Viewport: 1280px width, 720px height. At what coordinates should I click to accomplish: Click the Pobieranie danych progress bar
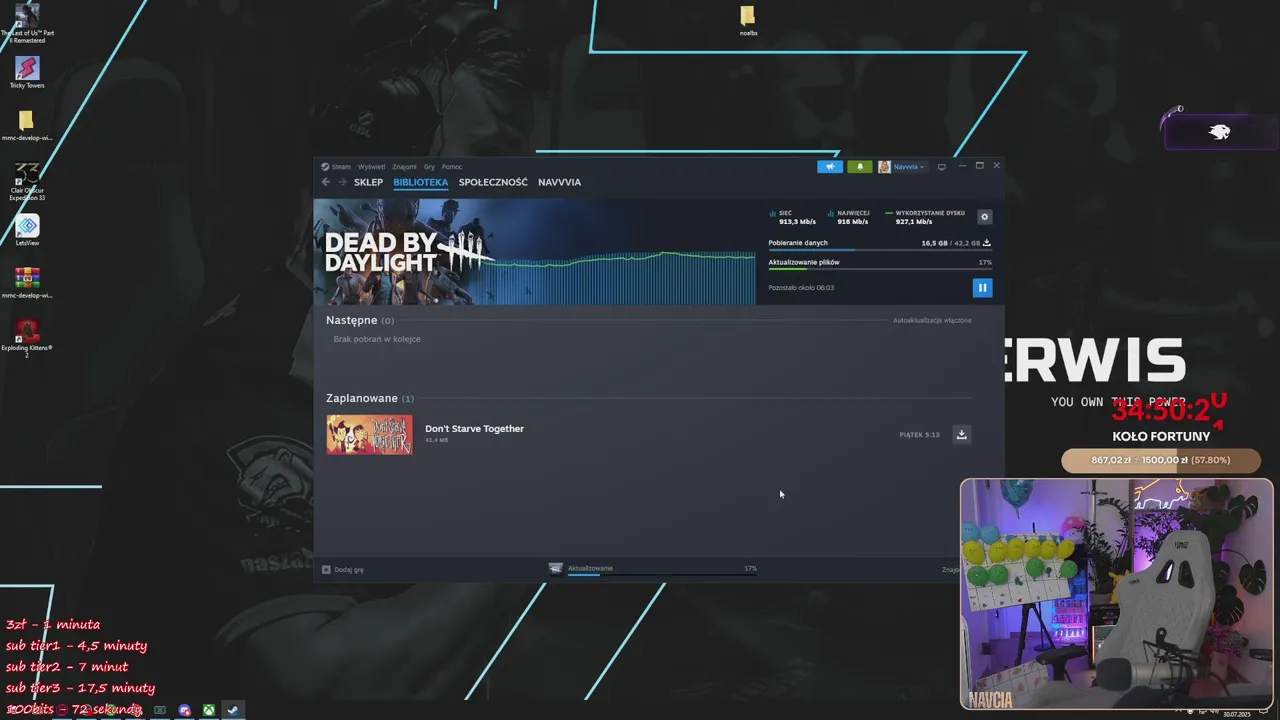click(x=880, y=250)
